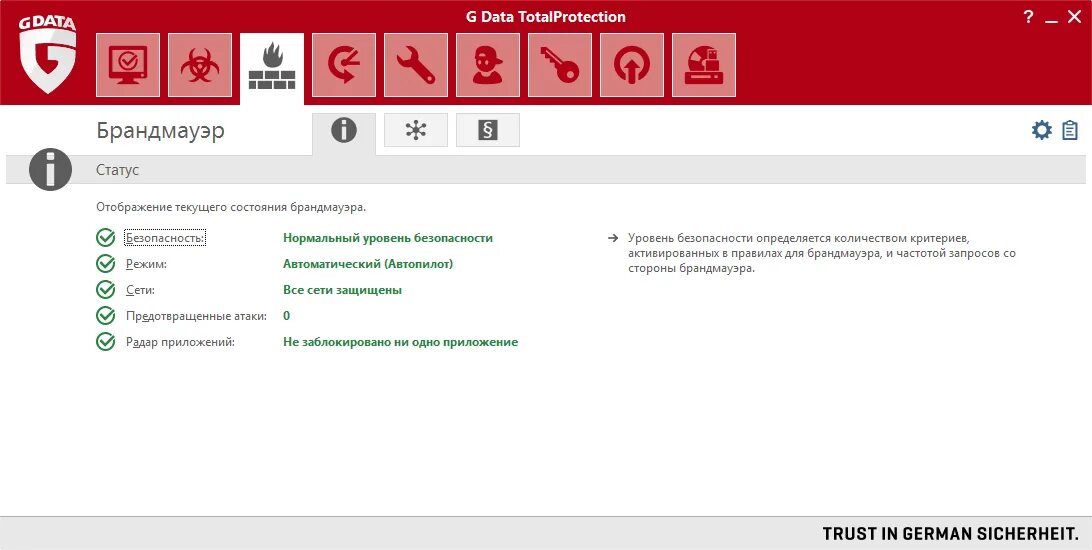Click the Предотвращенные атаки label
Screen dimensions: 1092x550
point(196,316)
